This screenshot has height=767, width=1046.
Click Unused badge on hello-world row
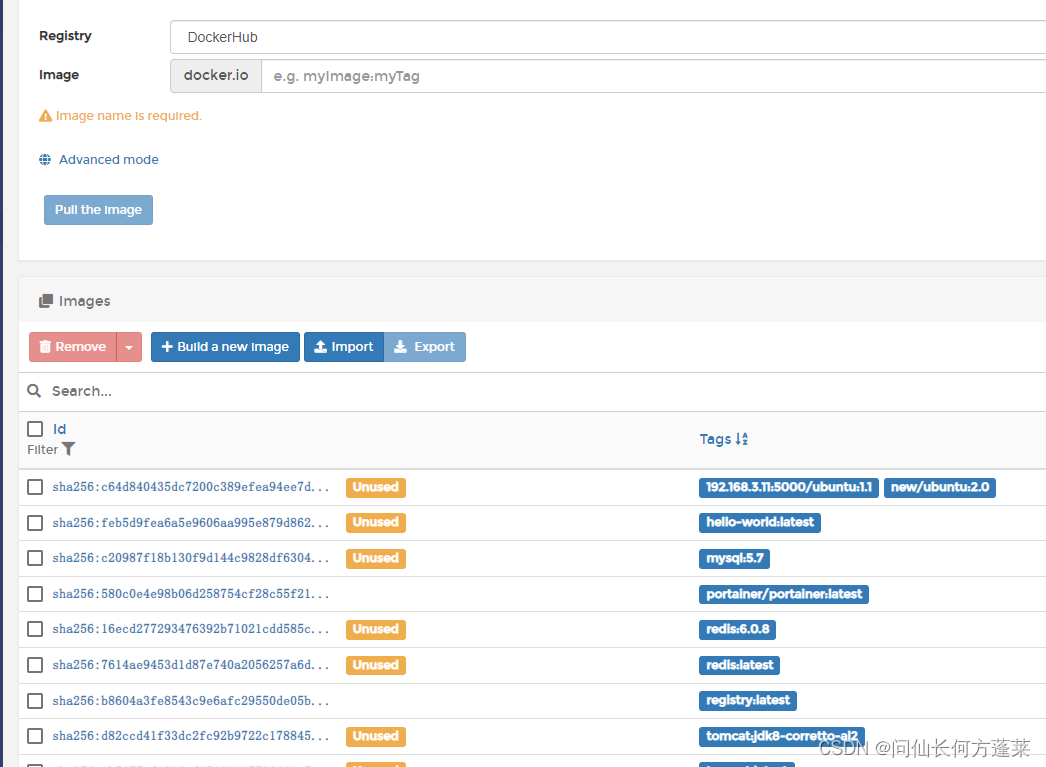coord(376,522)
